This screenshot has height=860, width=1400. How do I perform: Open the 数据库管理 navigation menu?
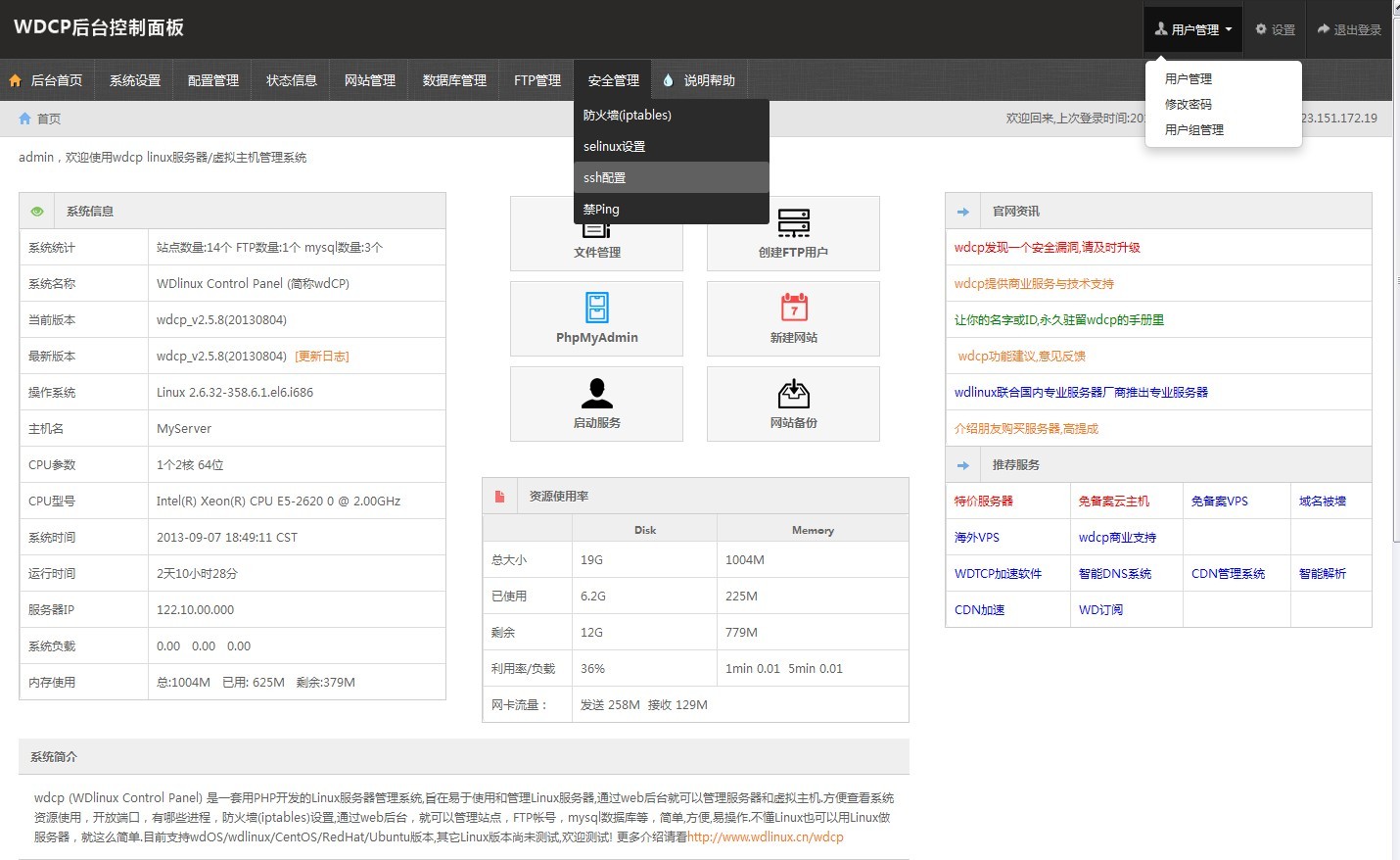click(x=454, y=80)
